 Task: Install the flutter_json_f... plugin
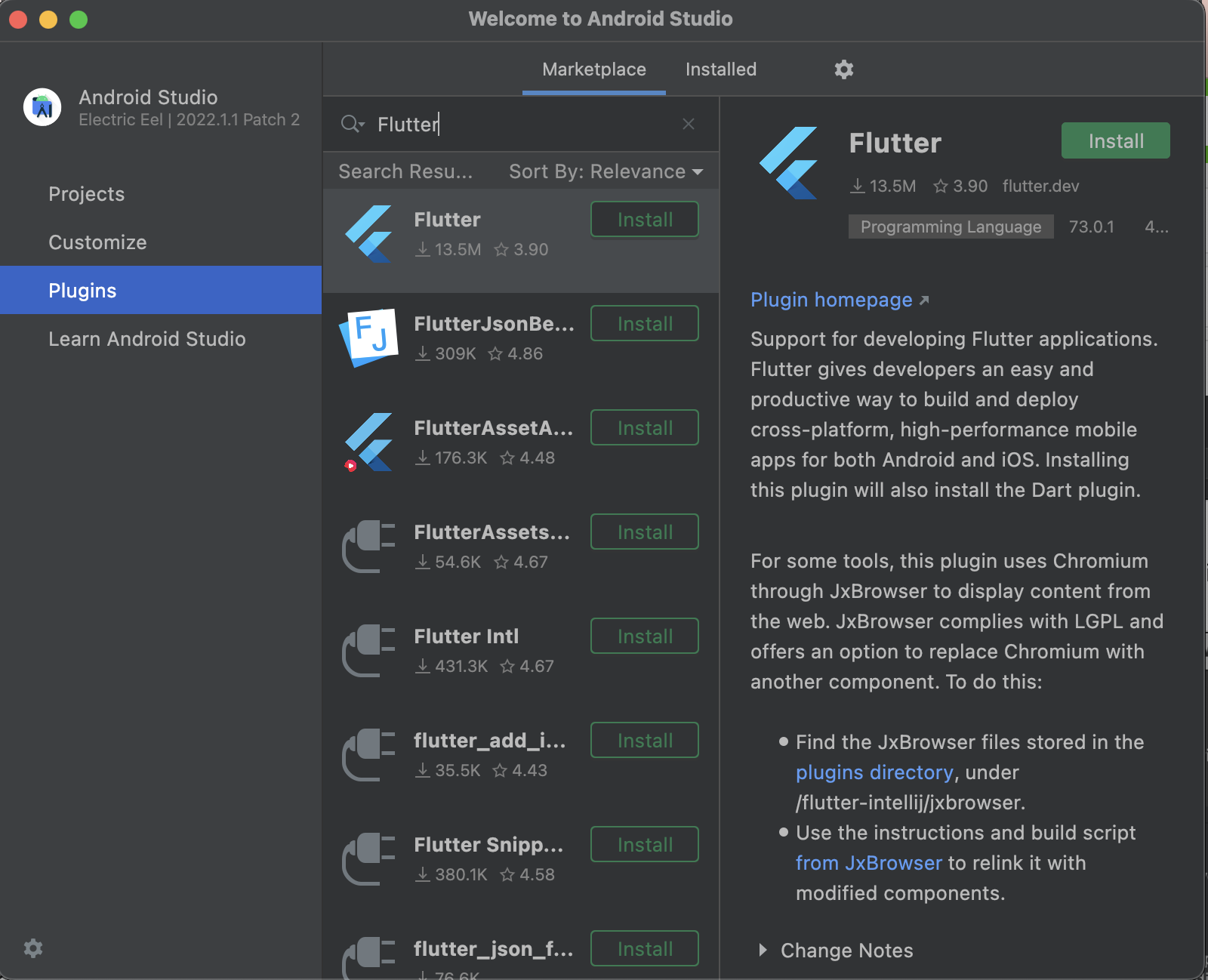(645, 949)
